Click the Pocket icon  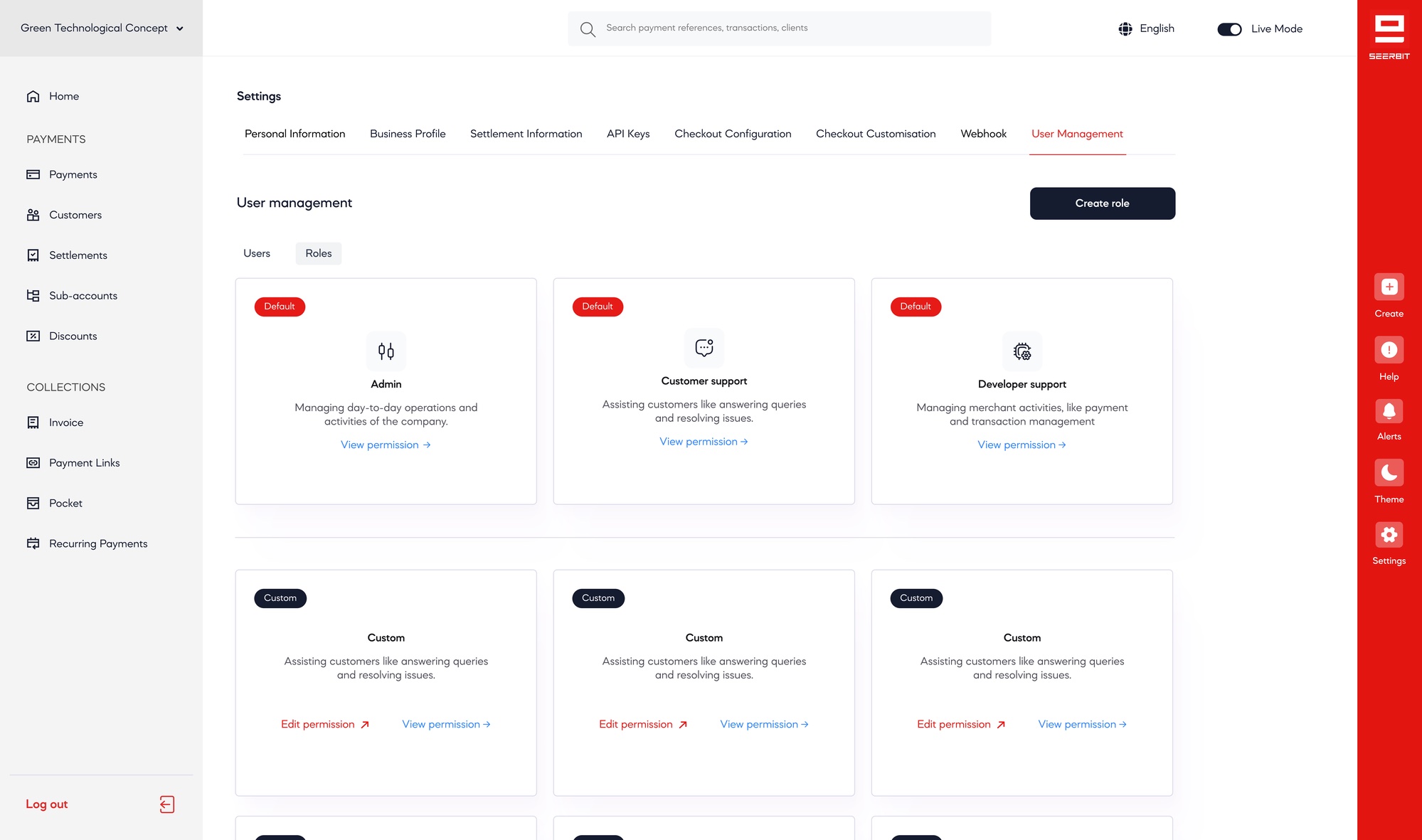[x=33, y=503]
